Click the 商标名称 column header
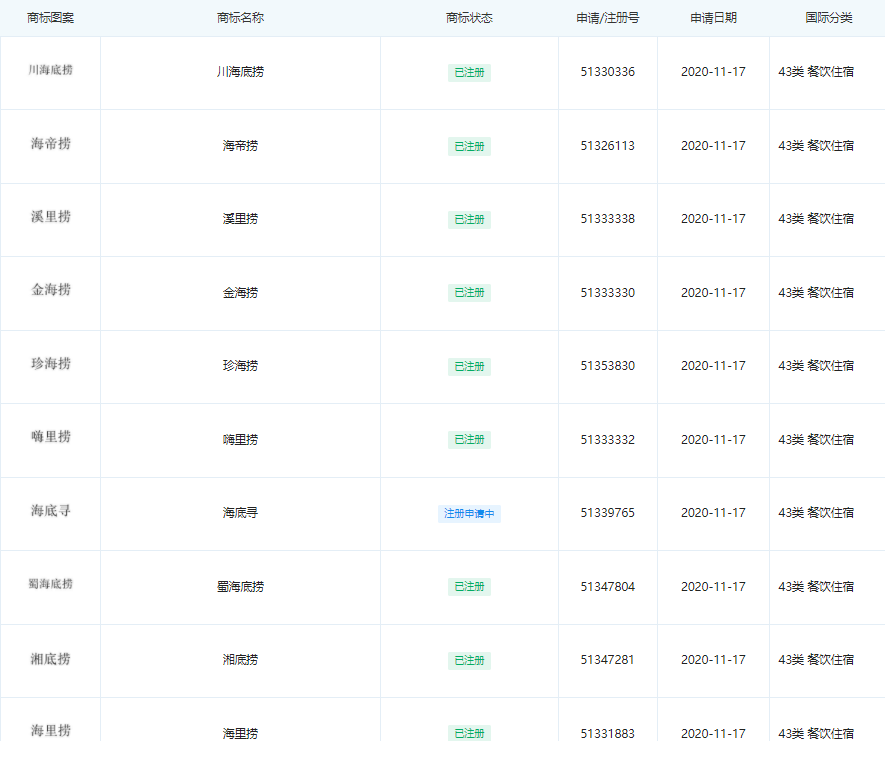This screenshot has width=885, height=761. point(240,18)
